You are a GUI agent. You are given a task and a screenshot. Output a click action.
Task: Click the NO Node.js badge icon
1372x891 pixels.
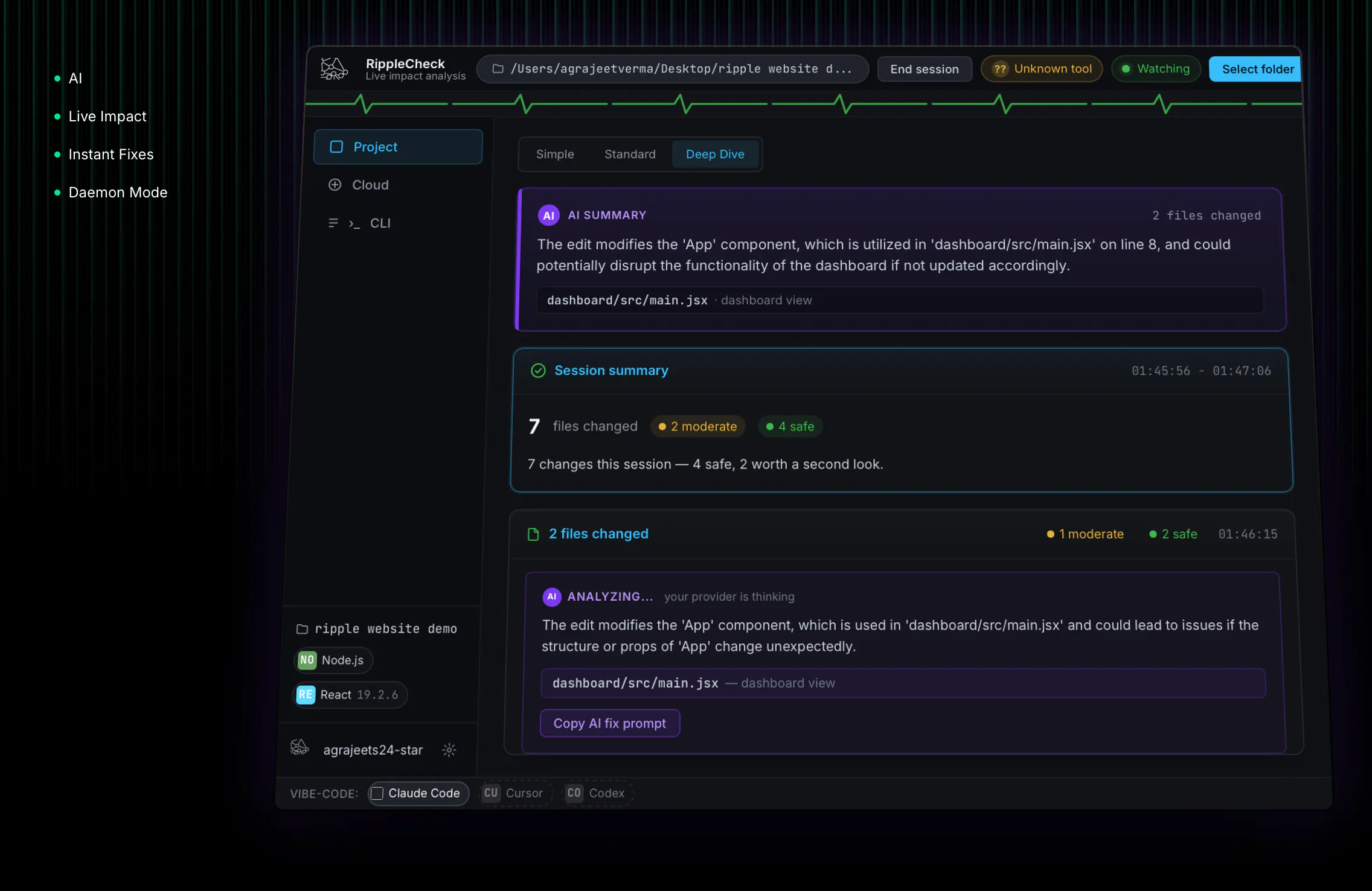[x=307, y=660]
